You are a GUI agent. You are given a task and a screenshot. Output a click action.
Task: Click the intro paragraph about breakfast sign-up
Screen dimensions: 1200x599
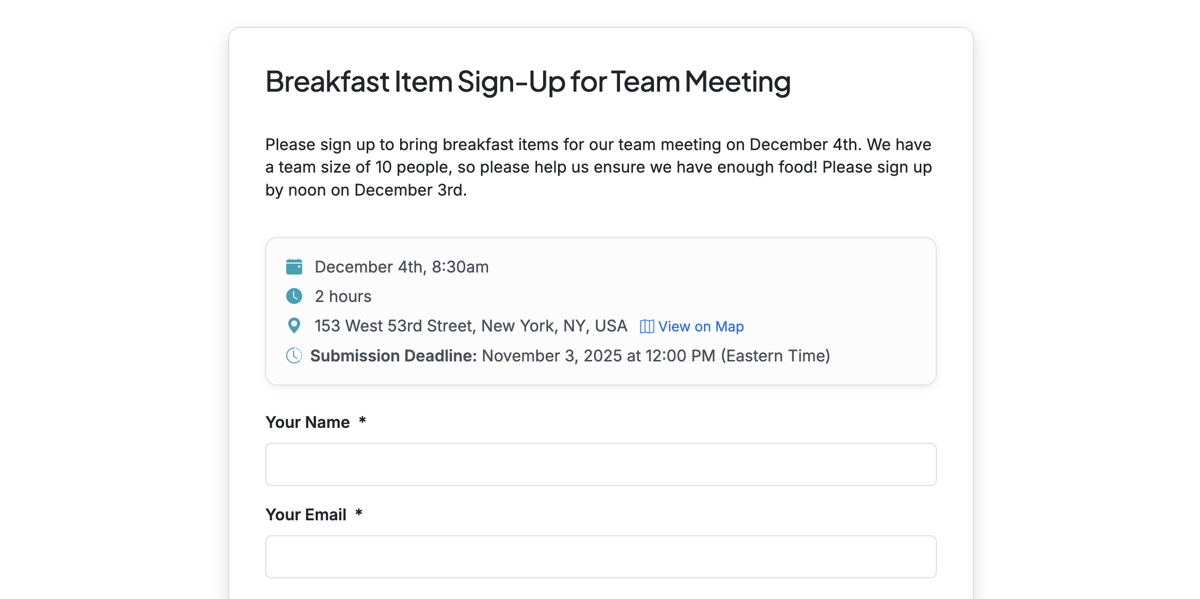pyautogui.click(x=598, y=166)
